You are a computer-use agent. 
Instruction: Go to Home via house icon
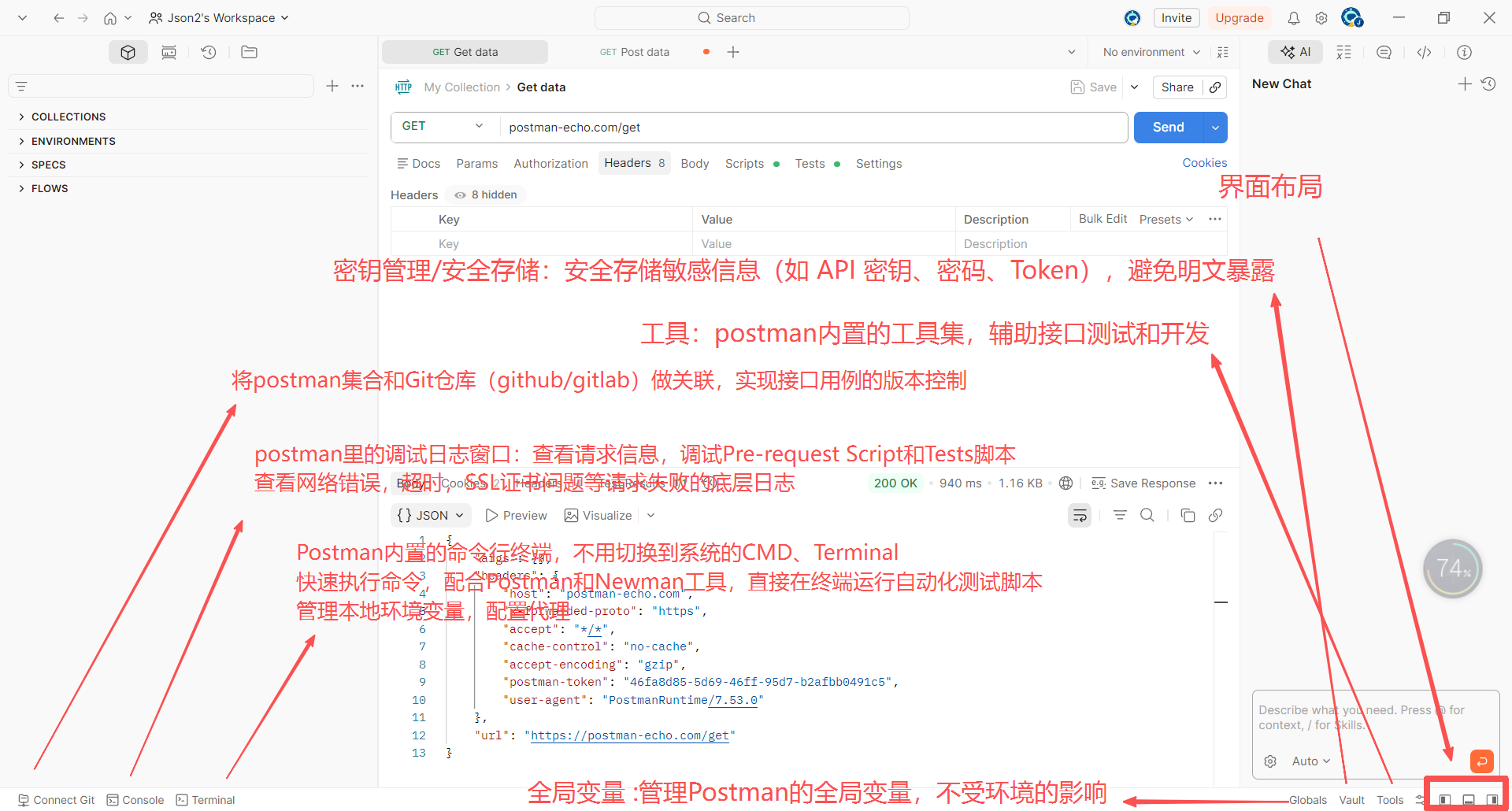pos(110,18)
